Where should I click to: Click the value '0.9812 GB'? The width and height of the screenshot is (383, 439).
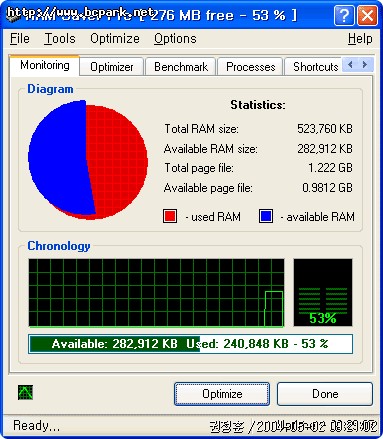click(x=327, y=188)
